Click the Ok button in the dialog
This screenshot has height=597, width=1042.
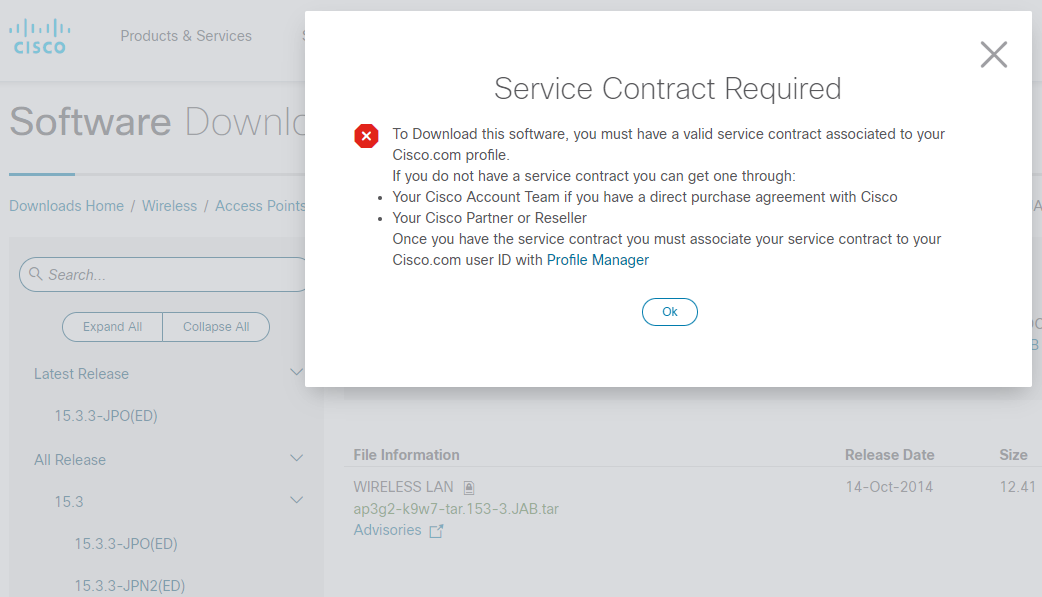point(669,311)
